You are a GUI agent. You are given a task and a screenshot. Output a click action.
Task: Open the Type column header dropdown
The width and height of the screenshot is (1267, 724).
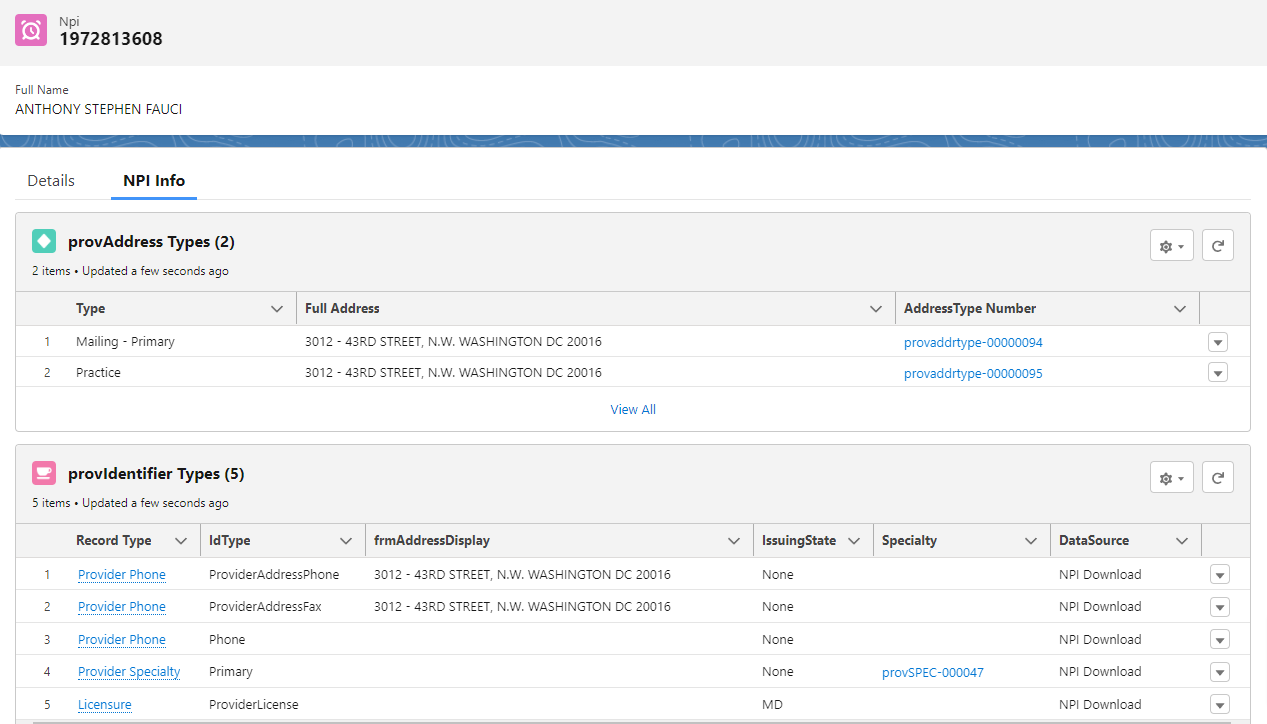[x=277, y=308]
